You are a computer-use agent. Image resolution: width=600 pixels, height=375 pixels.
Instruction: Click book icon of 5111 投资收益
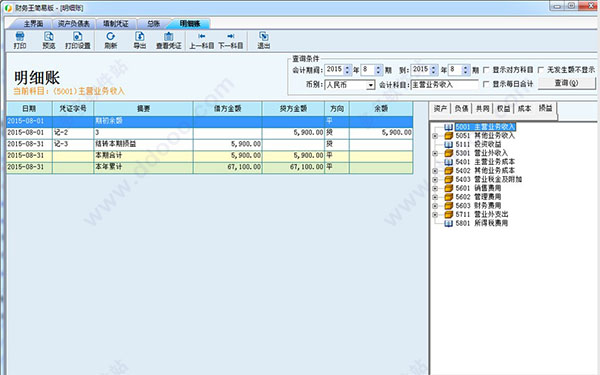448,145
